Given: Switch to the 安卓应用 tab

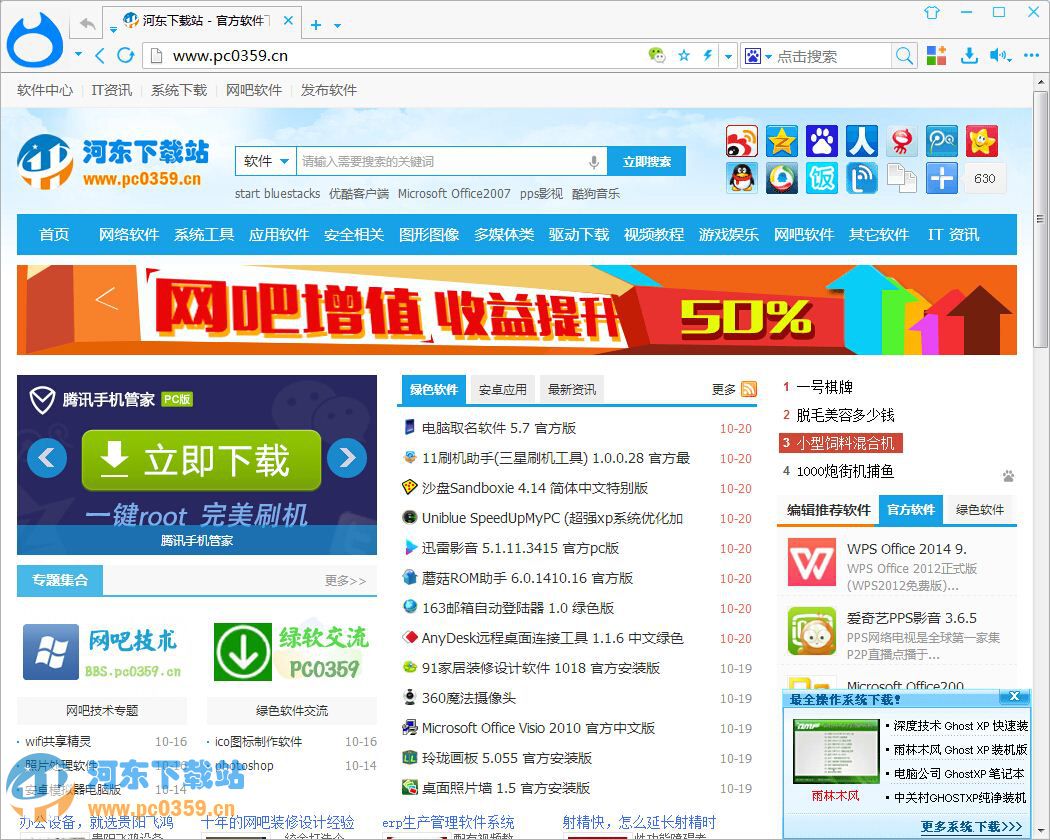Looking at the screenshot, I should click(x=502, y=390).
